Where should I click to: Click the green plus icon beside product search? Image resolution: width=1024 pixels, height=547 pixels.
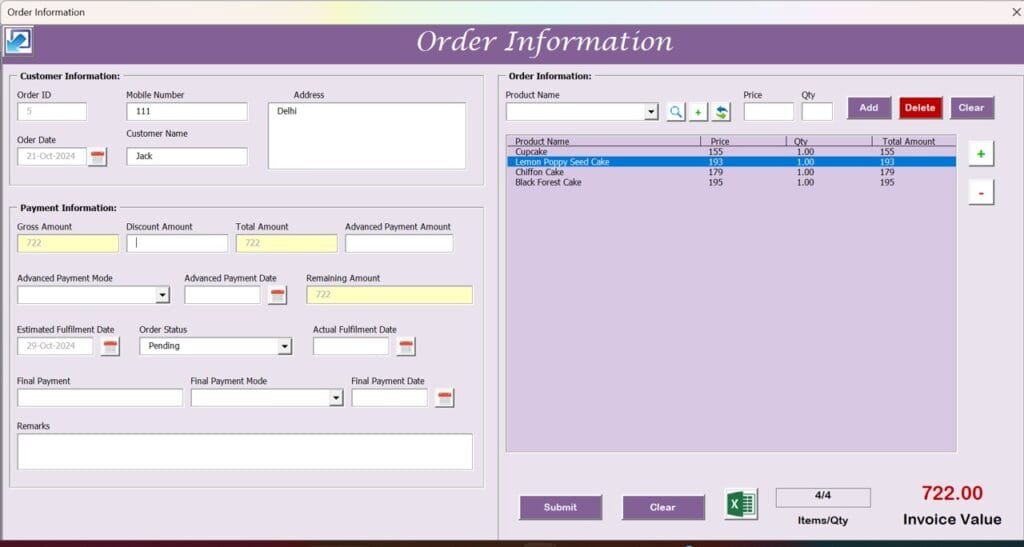click(x=698, y=112)
